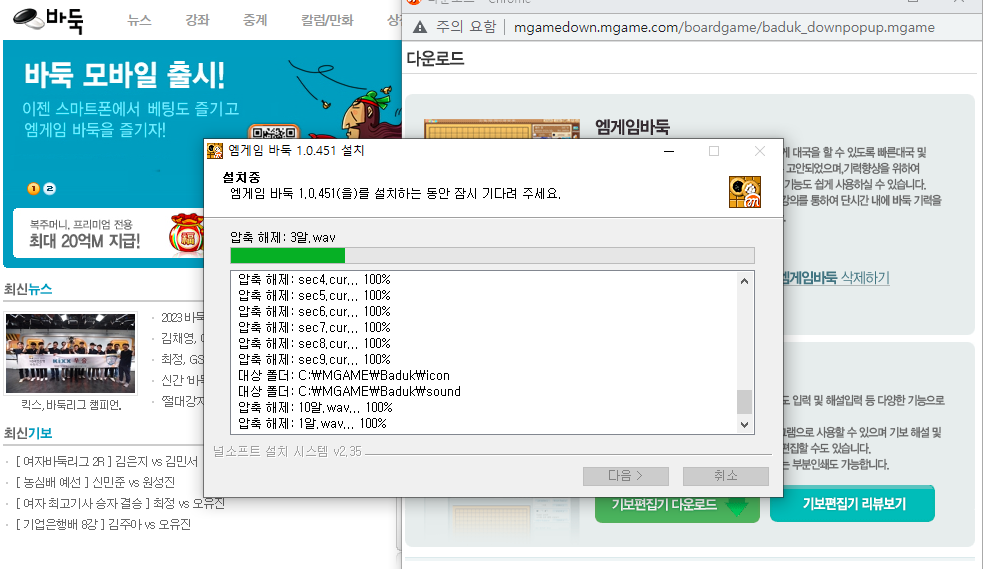
Task: Click the install log scrollbar thumb
Action: point(744,402)
